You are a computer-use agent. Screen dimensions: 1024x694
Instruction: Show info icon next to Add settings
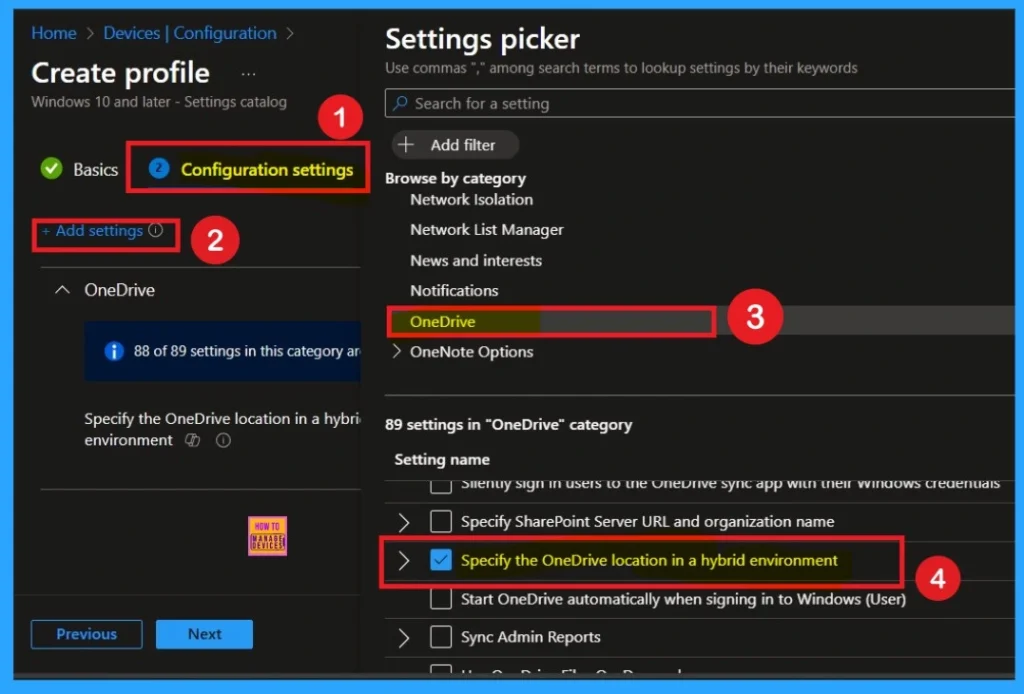click(x=155, y=230)
